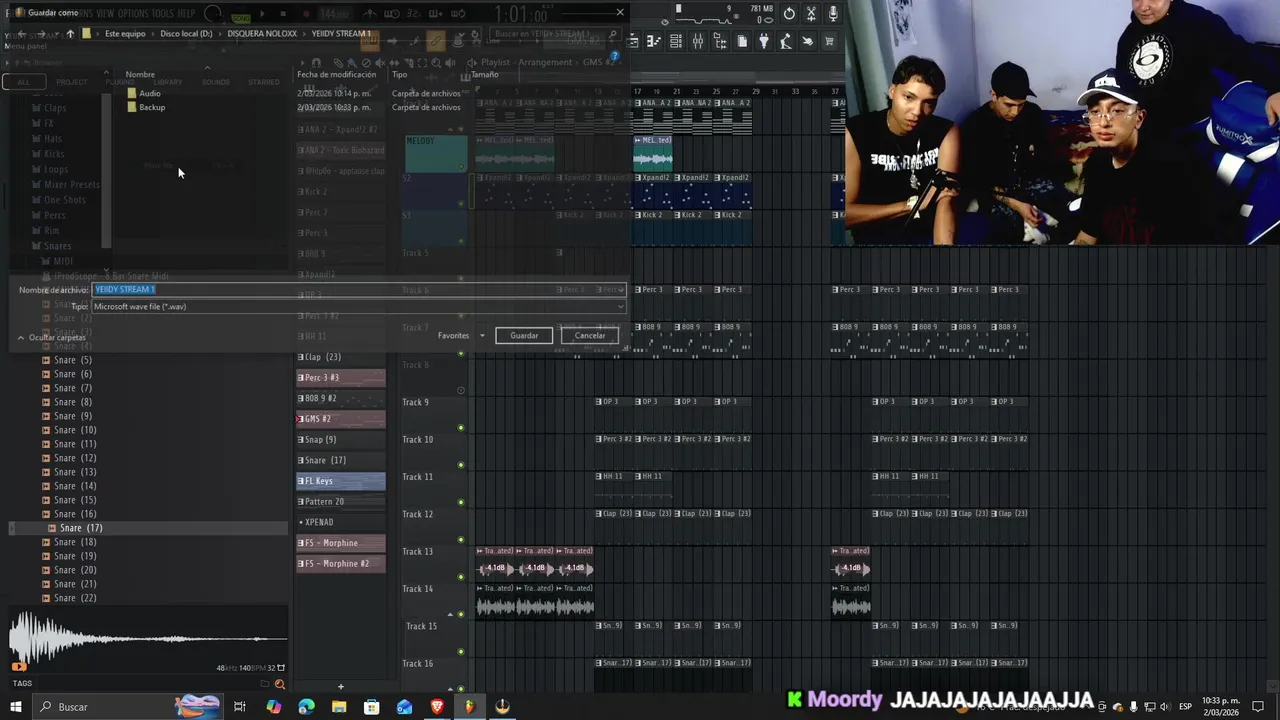Select the FL Keys pattern
The image size is (1280, 720).
341,481
